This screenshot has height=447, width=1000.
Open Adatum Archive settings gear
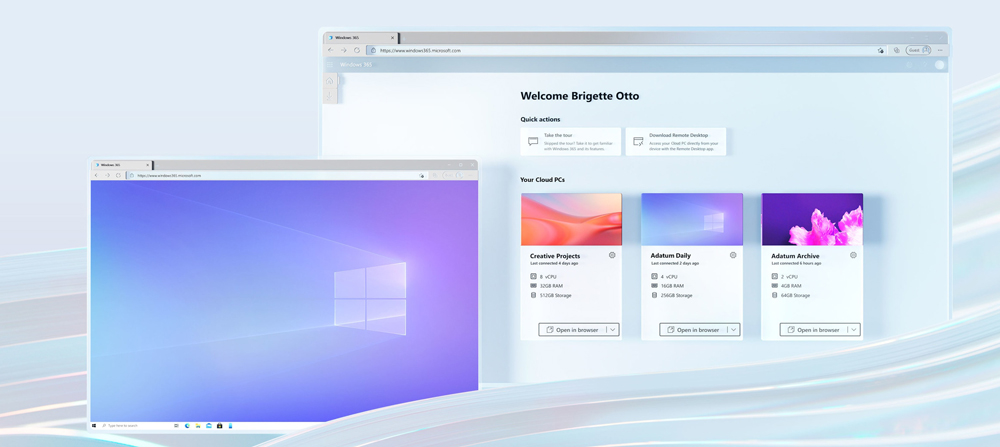[853, 255]
